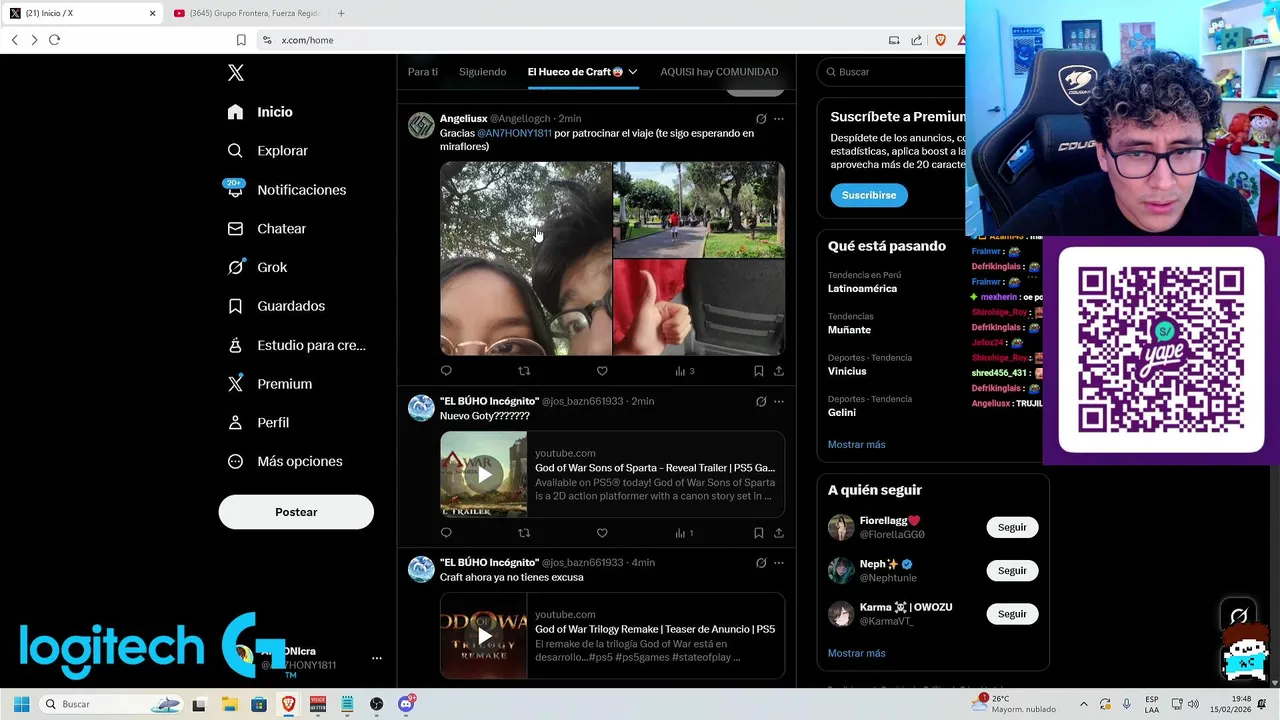The width and height of the screenshot is (1280, 720).
Task: Switch to AQUISI hay COMUNIDAD tab
Action: tap(719, 72)
